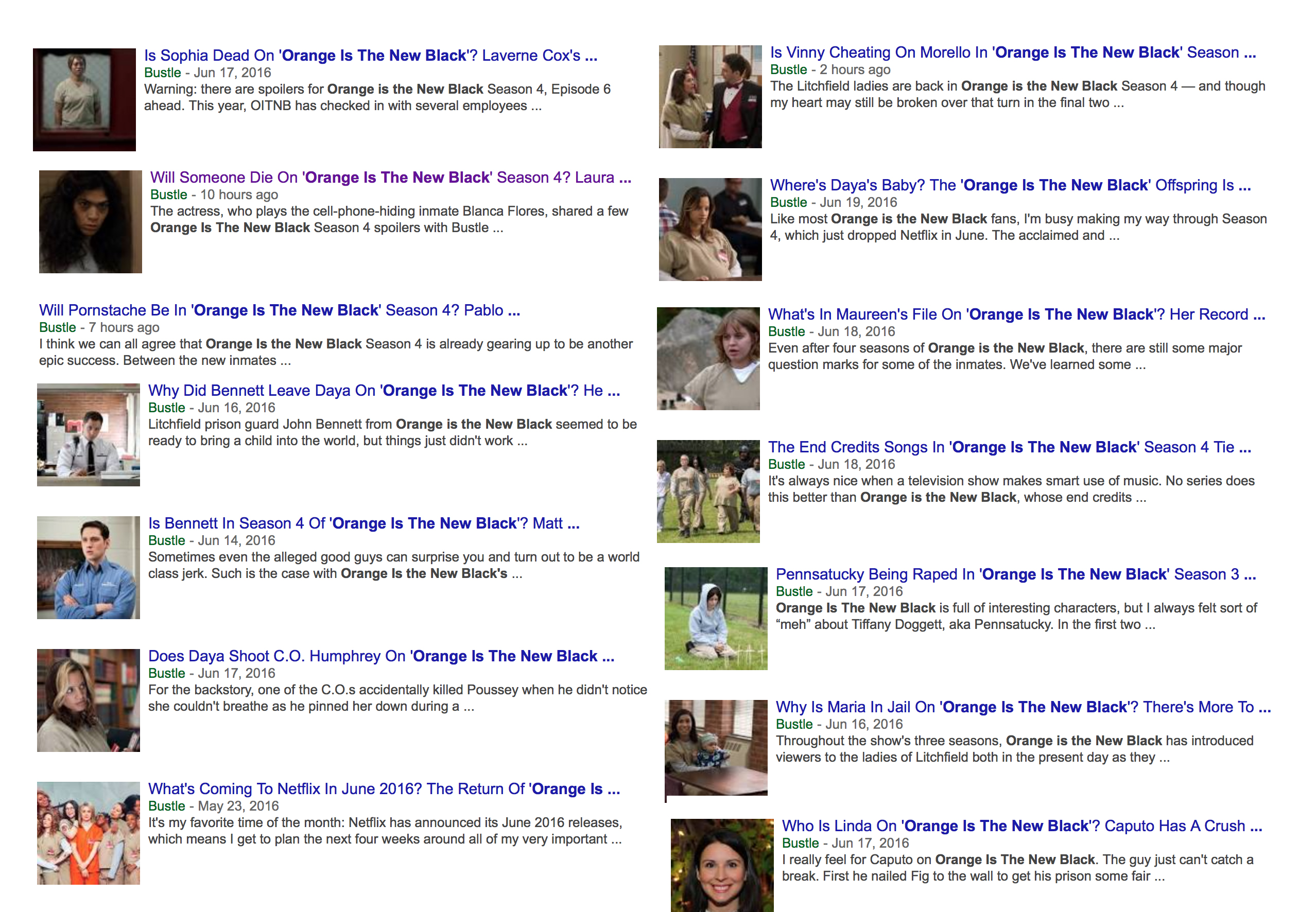1316x912 pixels.
Task: Click snippet 'For the backstory, one of the C.O.s'
Action: 397,698
